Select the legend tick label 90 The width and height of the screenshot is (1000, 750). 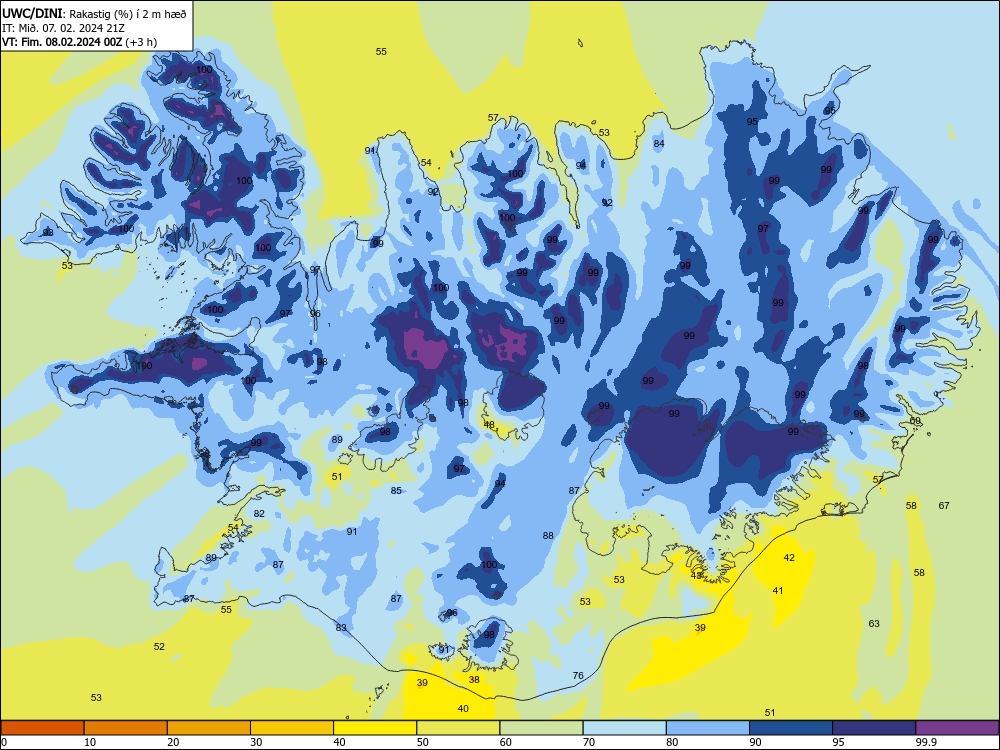coord(755,742)
